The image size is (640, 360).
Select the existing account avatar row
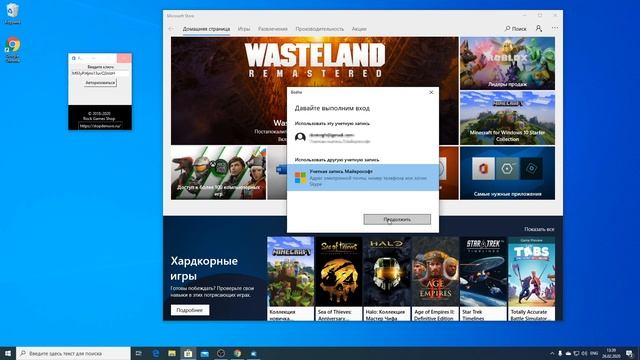click(x=362, y=138)
